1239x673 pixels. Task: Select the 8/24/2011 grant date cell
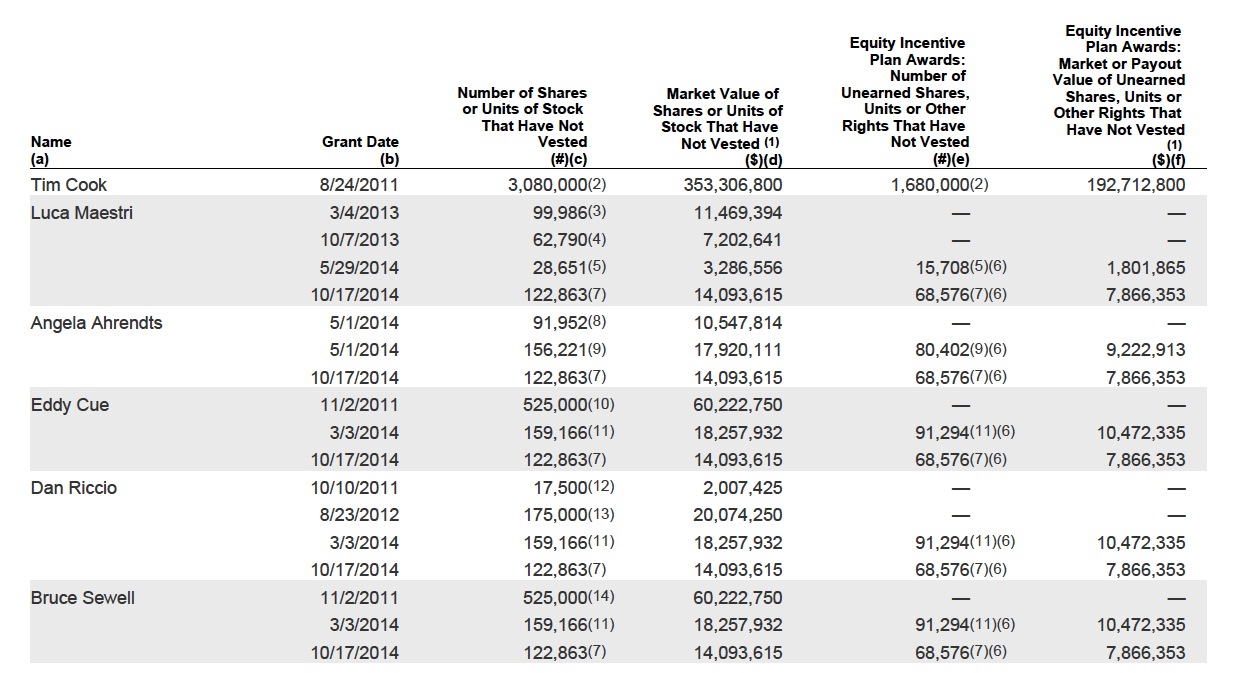tap(358, 185)
